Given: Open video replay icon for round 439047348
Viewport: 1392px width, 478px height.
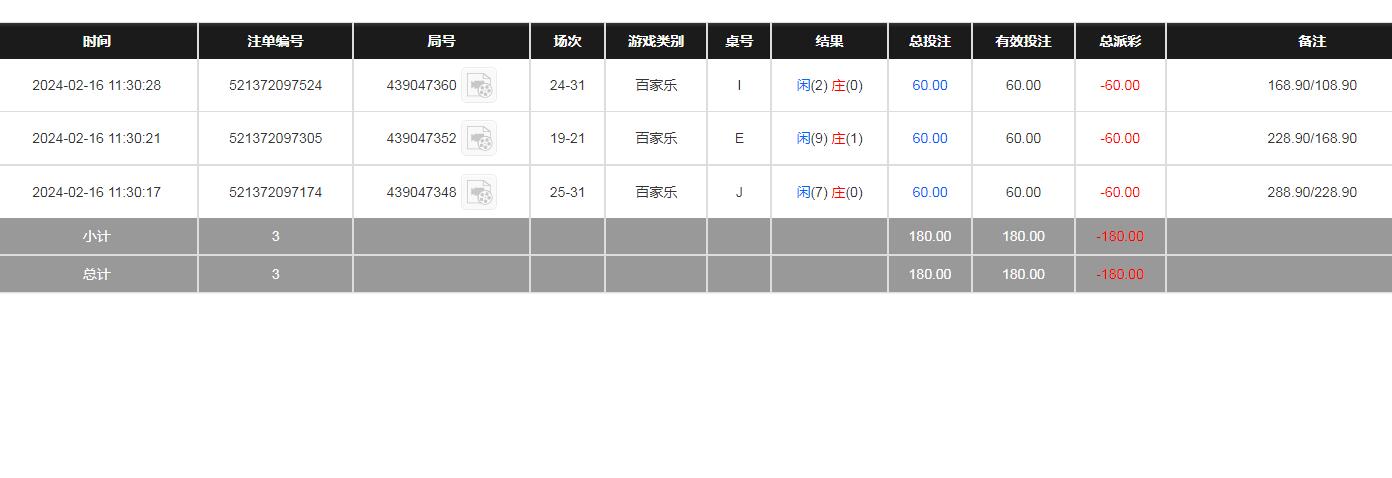Looking at the screenshot, I should tap(479, 192).
